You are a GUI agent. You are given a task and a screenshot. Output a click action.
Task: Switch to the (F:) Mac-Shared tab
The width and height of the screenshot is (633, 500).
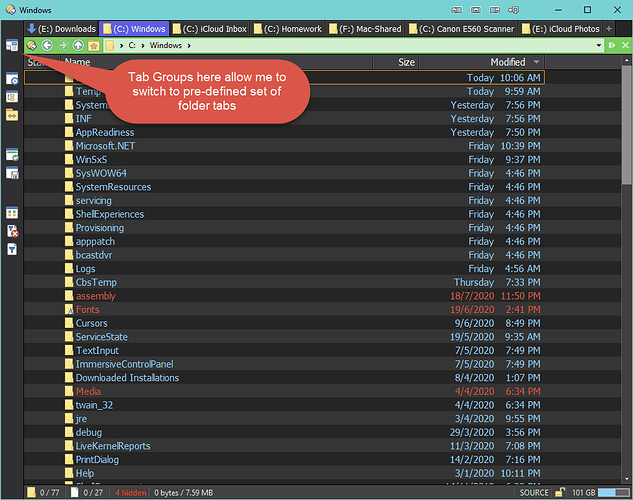[x=365, y=29]
